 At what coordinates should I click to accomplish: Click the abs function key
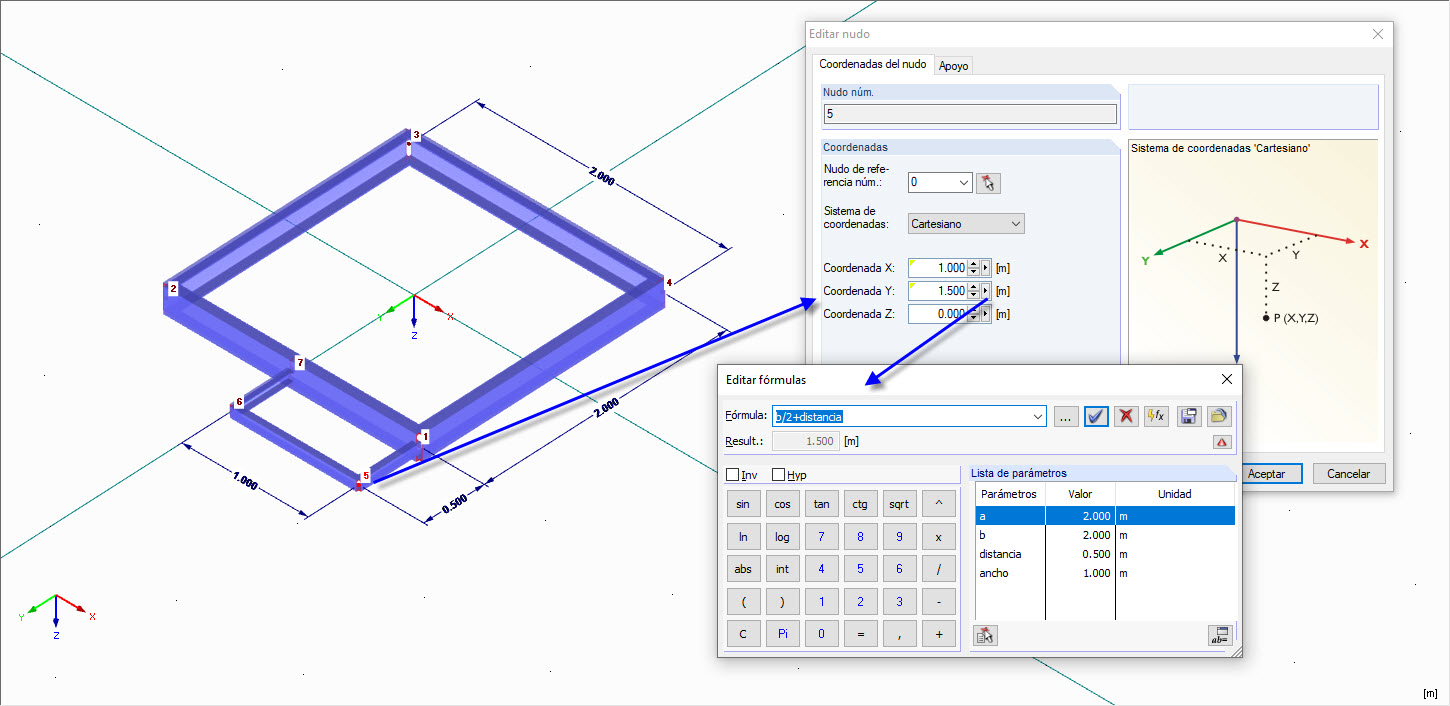pos(743,569)
